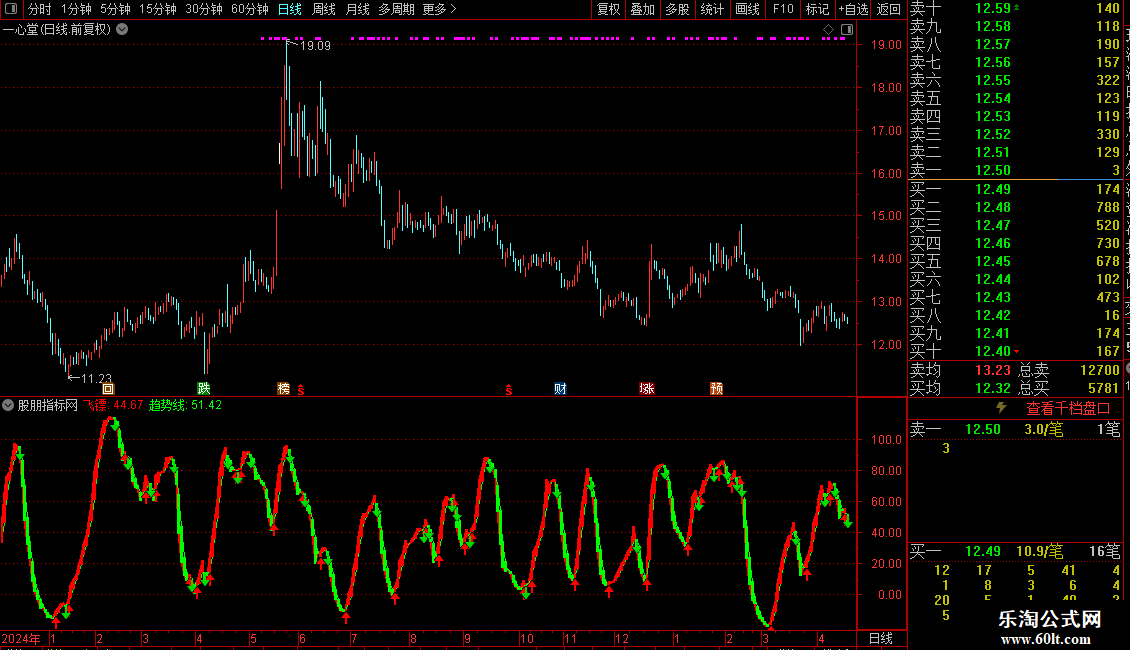Open F10 company info
The height and width of the screenshot is (650, 1130).
point(783,9)
